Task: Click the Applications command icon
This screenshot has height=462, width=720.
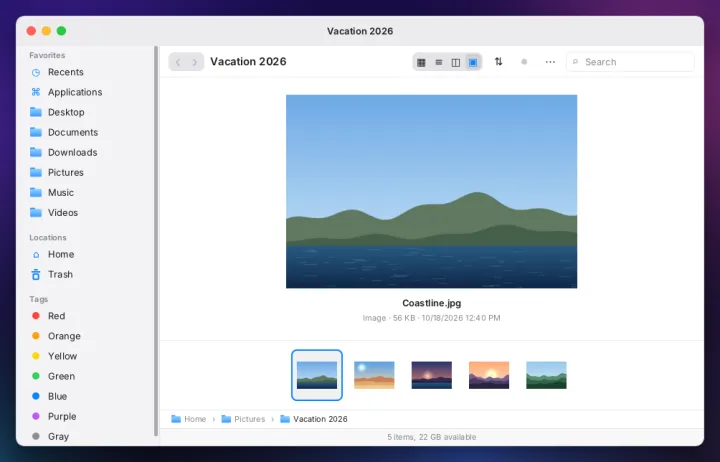Action: pyautogui.click(x=36, y=92)
